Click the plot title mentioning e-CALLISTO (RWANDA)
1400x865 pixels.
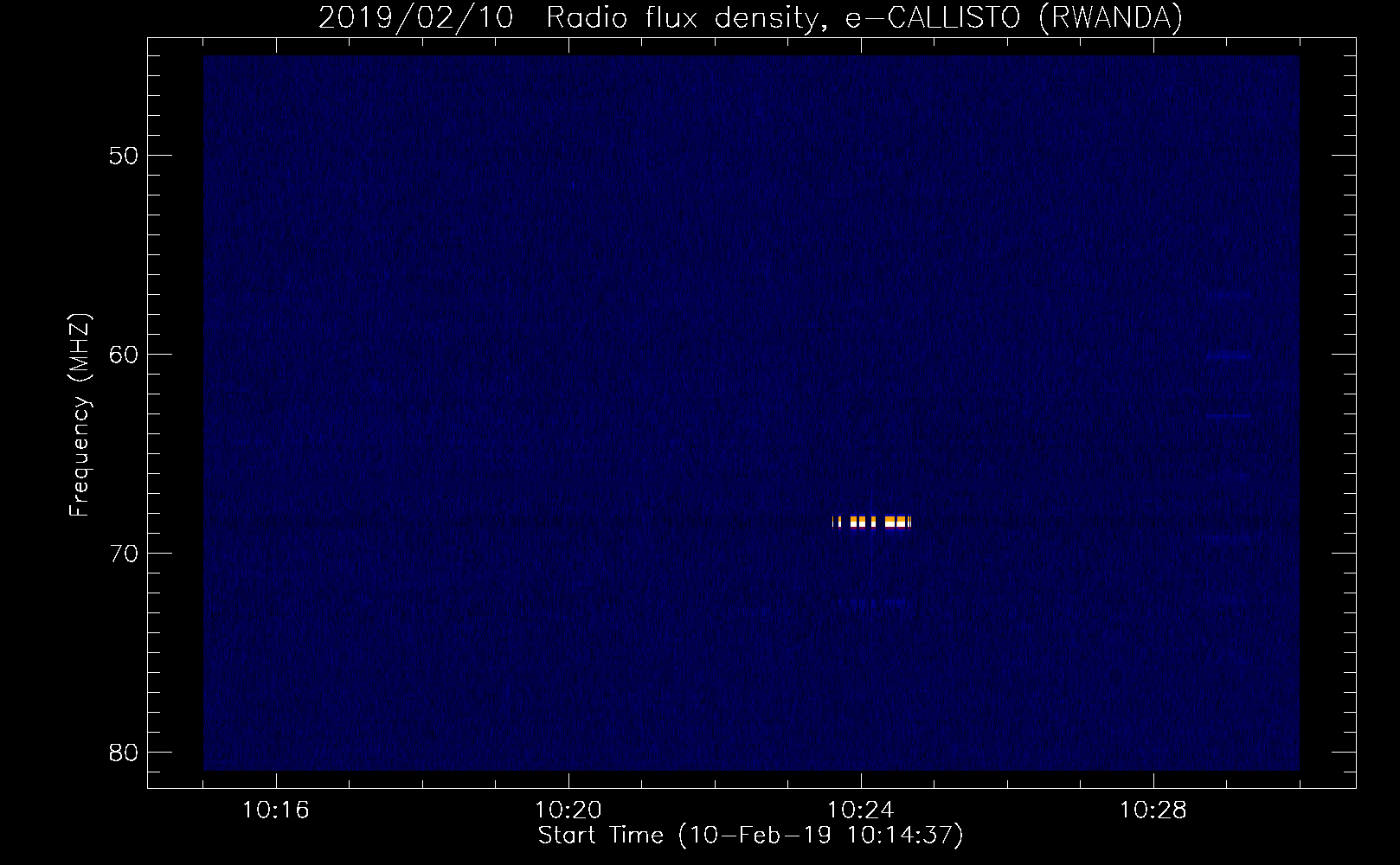coord(750,17)
